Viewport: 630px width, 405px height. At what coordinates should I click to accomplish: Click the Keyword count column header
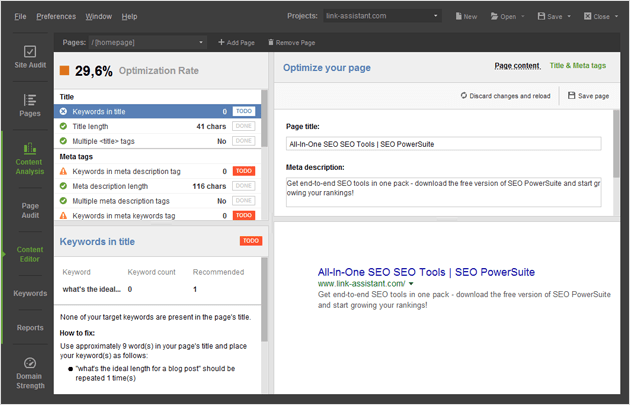151,272
